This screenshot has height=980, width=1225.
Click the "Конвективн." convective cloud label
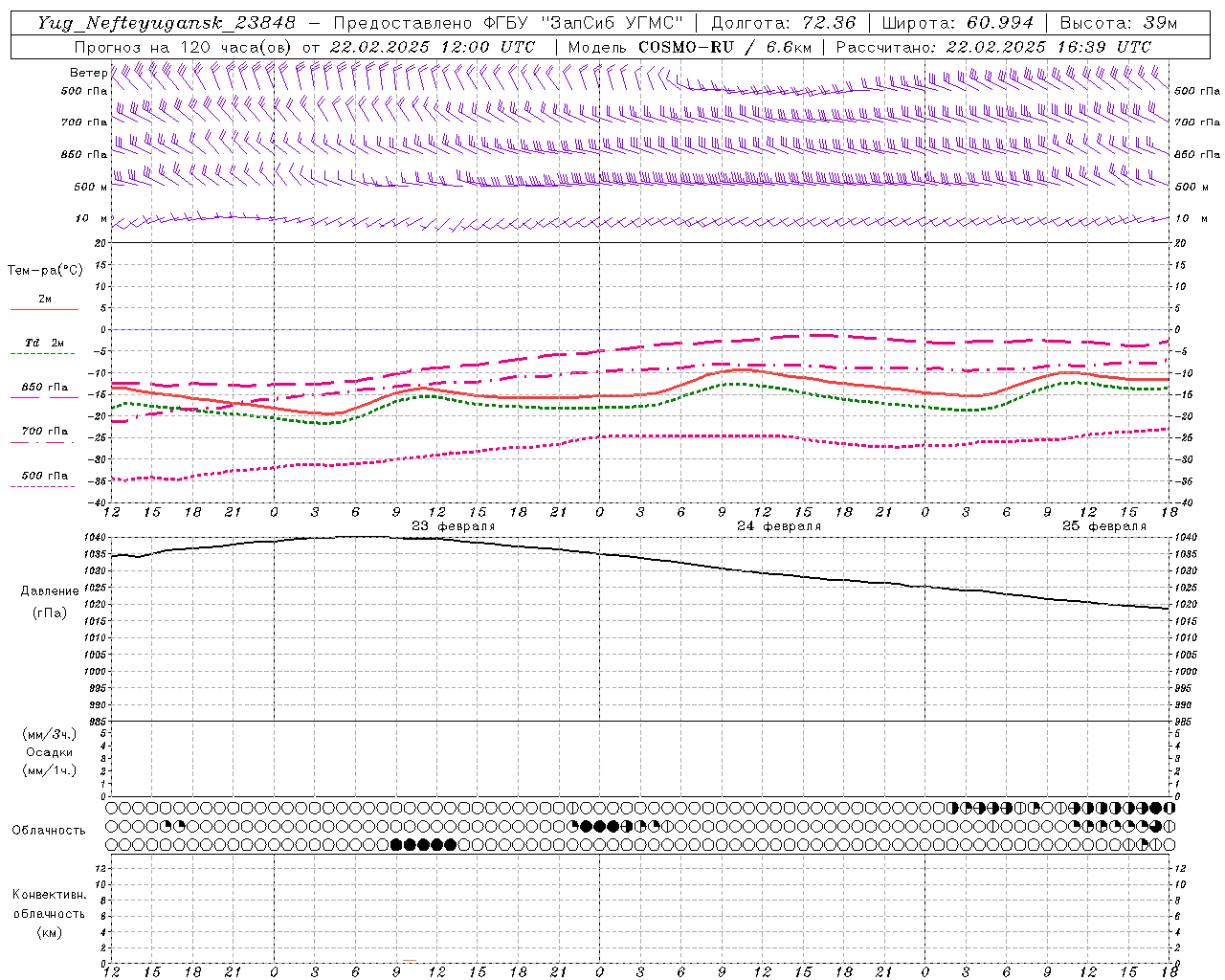[49, 895]
